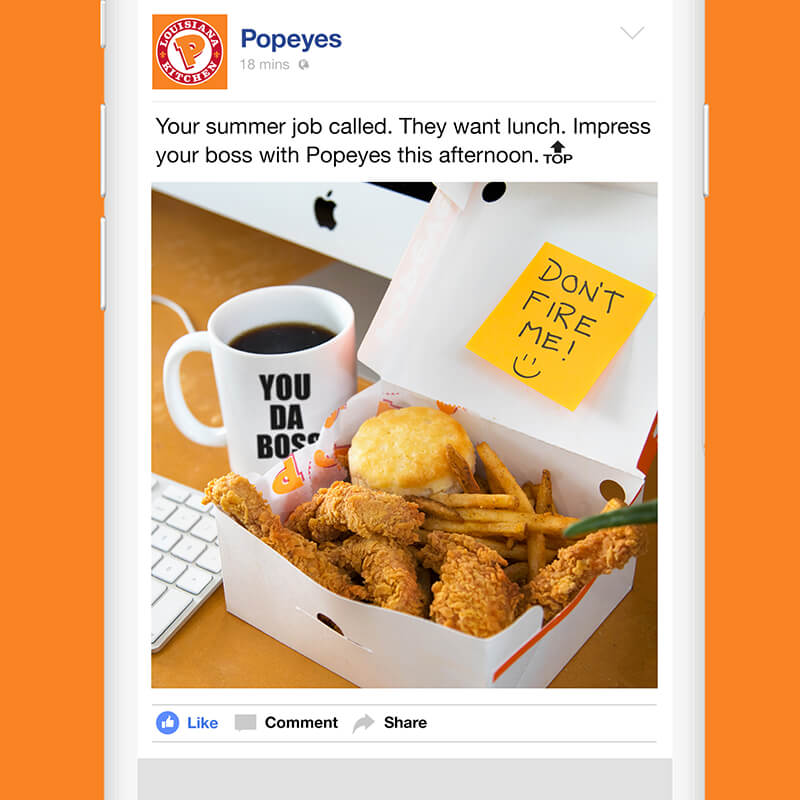Viewport: 800px width, 800px height.
Task: Select the Share text button
Action: [x=405, y=722]
